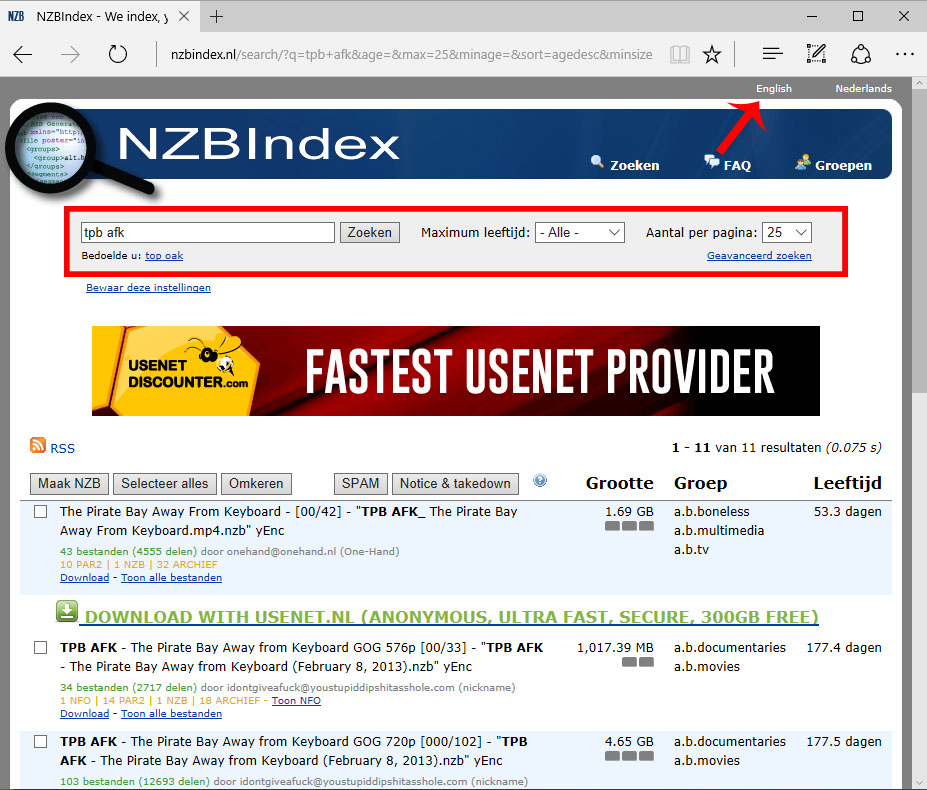Switch site language to Nederlands

[x=863, y=88]
